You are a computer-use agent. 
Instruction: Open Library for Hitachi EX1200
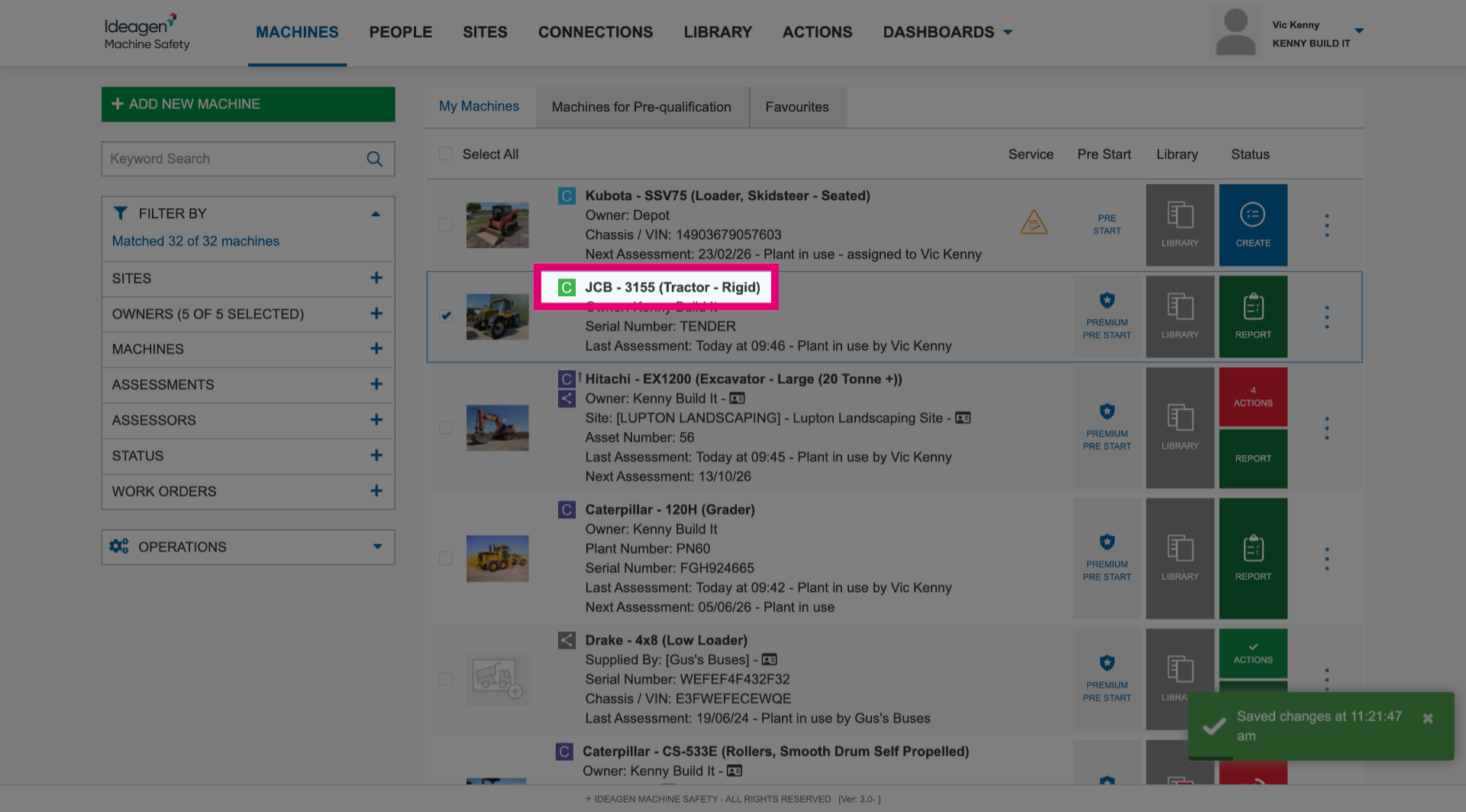click(1180, 427)
